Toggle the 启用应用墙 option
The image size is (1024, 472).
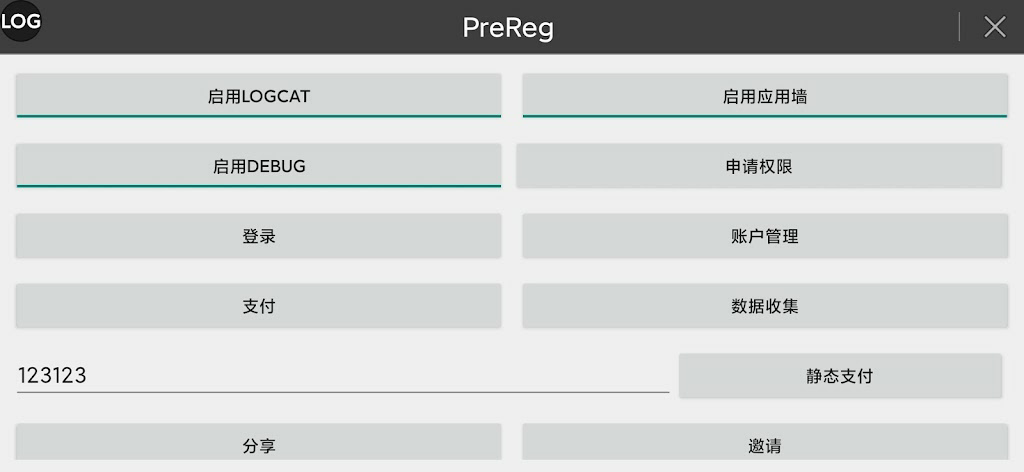pos(765,96)
